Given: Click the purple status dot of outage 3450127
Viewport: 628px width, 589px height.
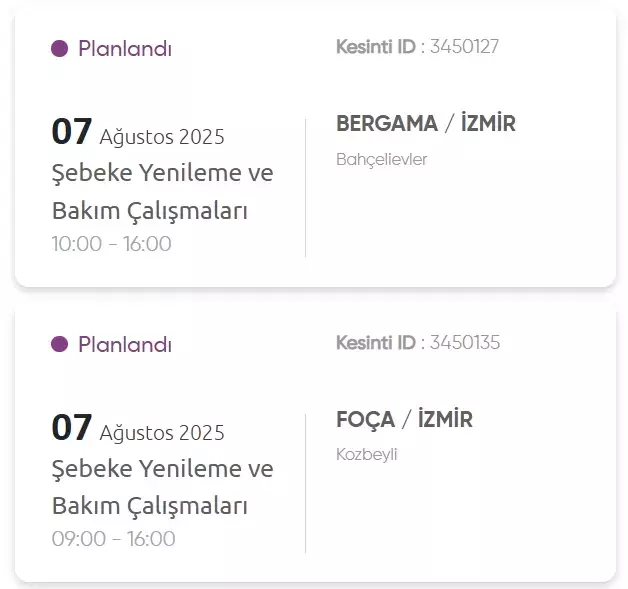Looking at the screenshot, I should click(60, 49).
